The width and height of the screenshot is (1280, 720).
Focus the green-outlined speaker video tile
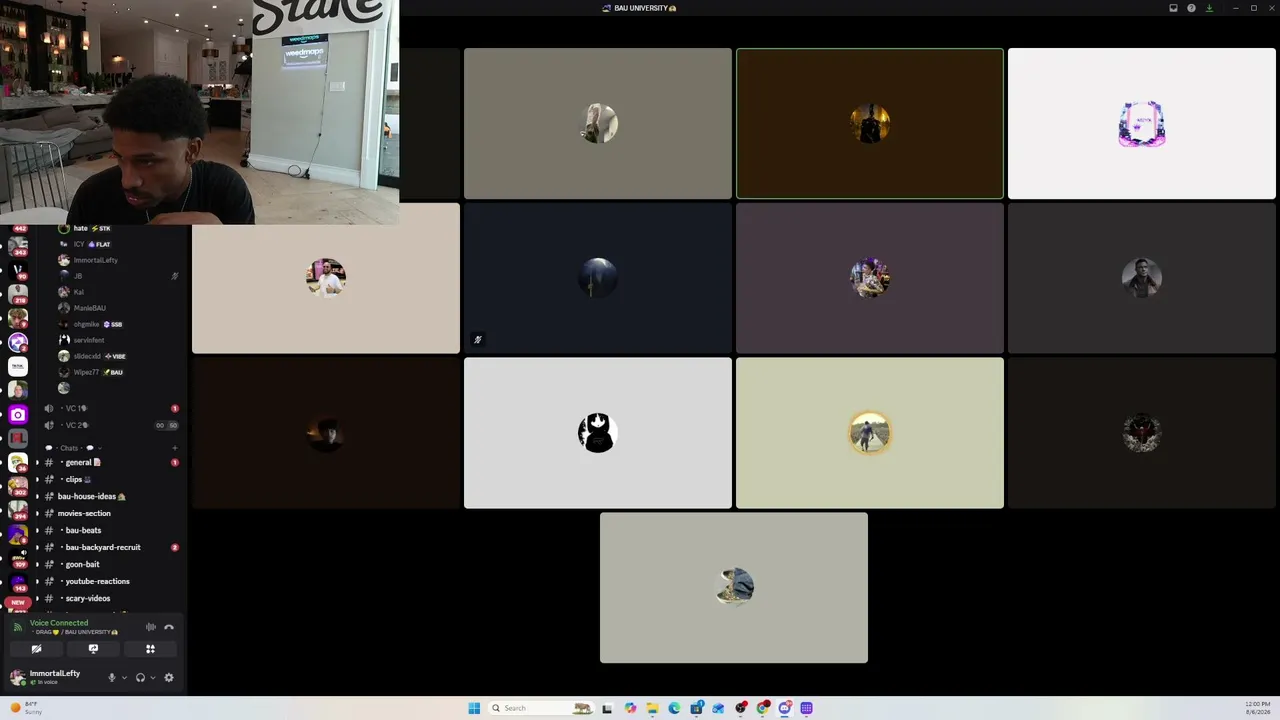coord(870,124)
